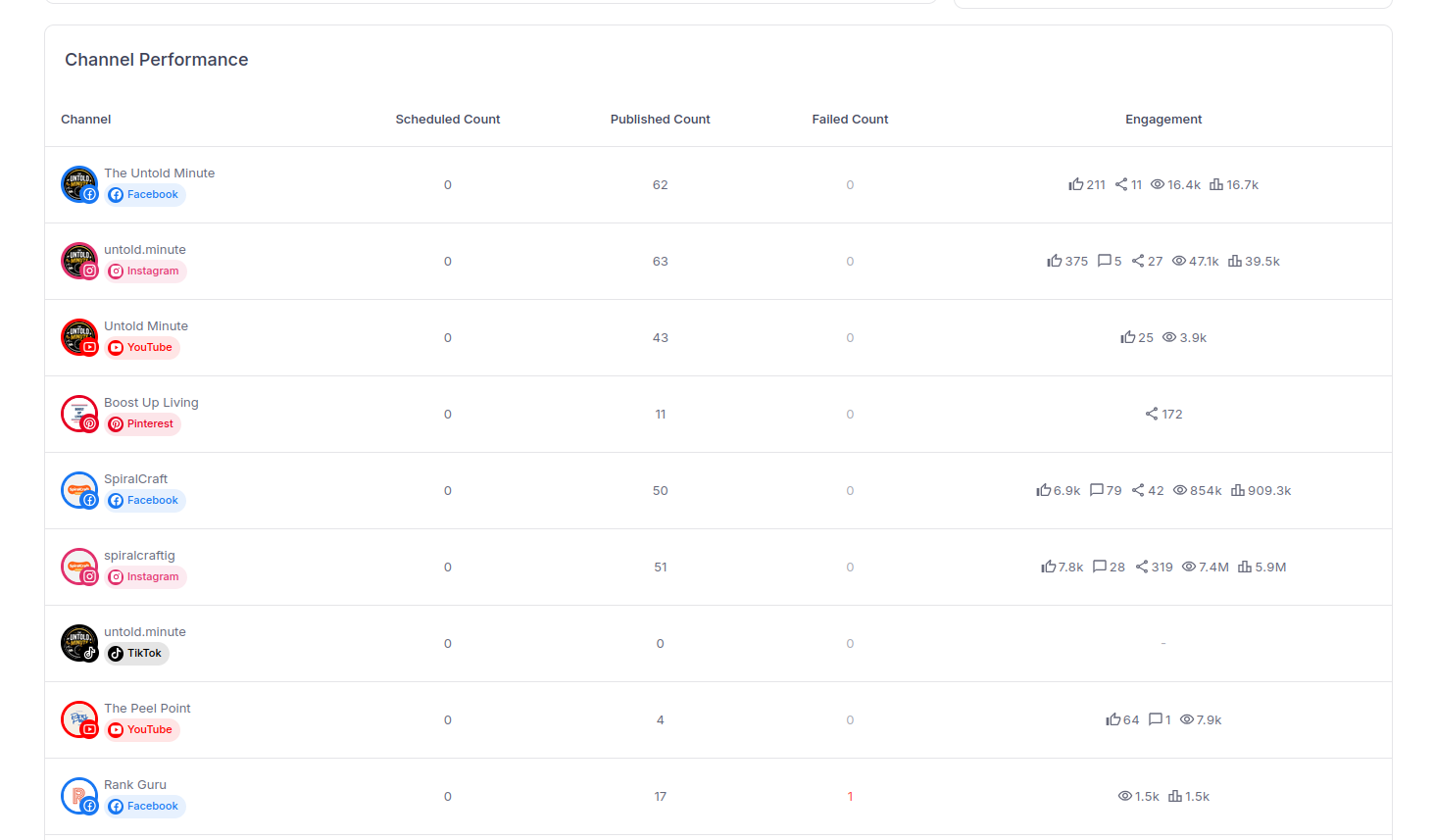Click the SpiralCraft Facebook channel avatar
Image resolution: width=1434 pixels, height=840 pixels.
(79, 490)
